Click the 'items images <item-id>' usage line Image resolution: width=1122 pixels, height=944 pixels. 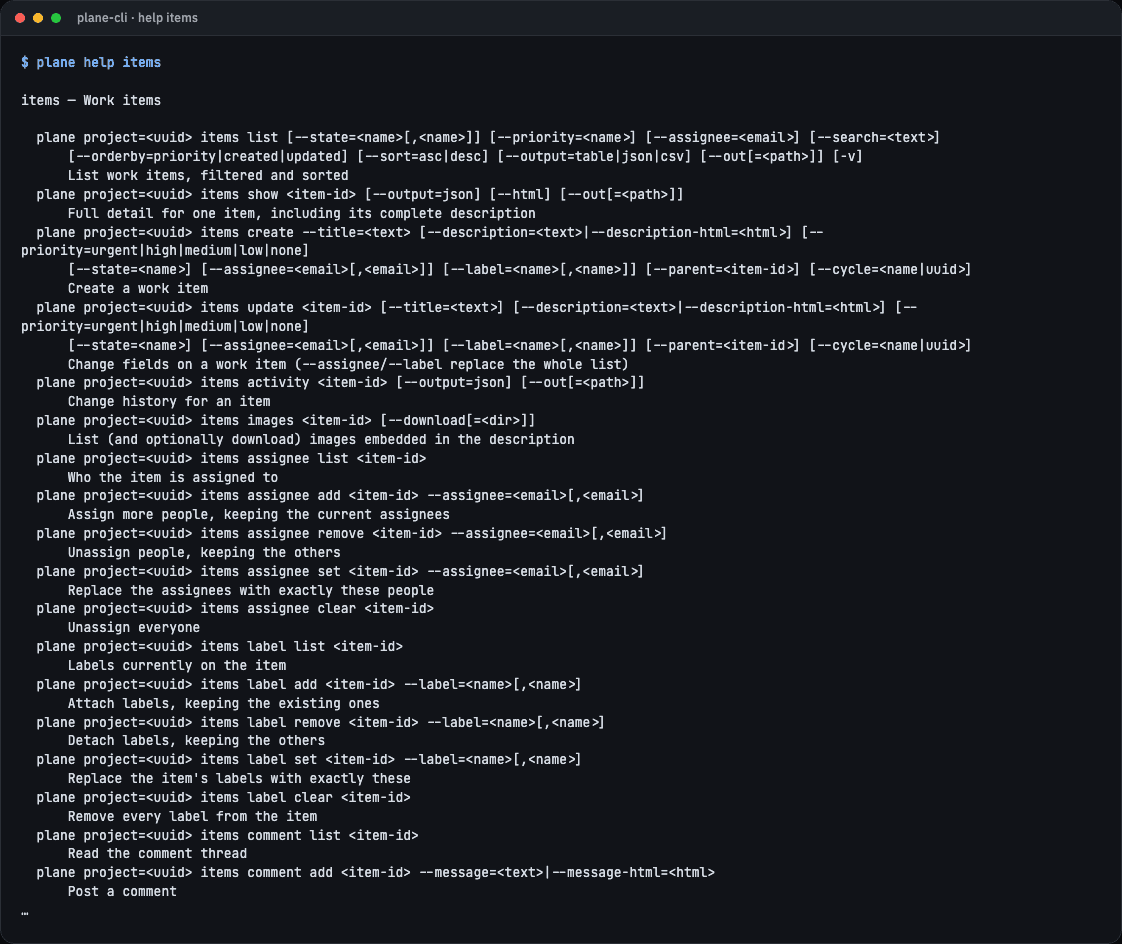286,420
